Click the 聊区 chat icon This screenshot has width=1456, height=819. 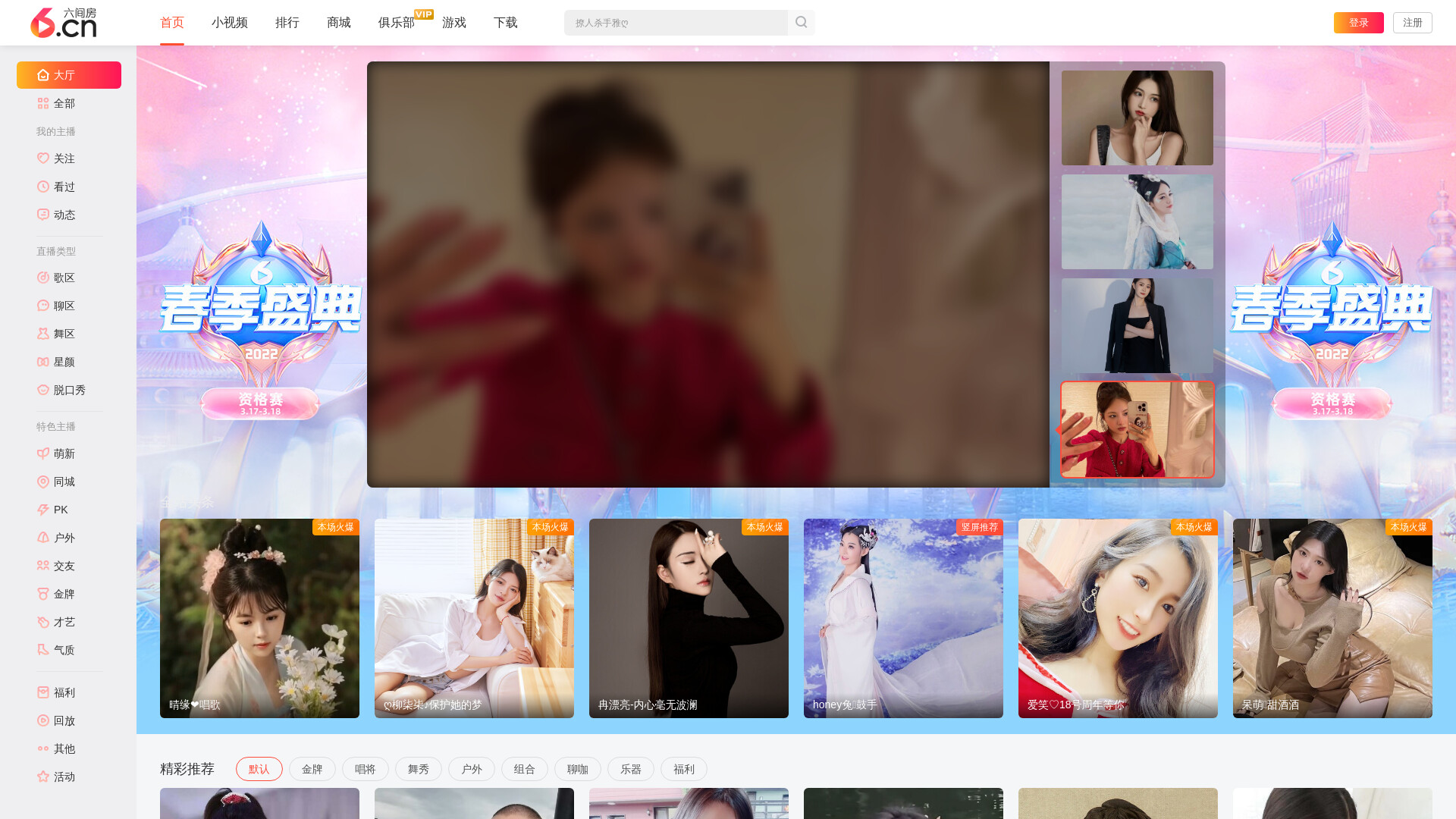point(43,306)
